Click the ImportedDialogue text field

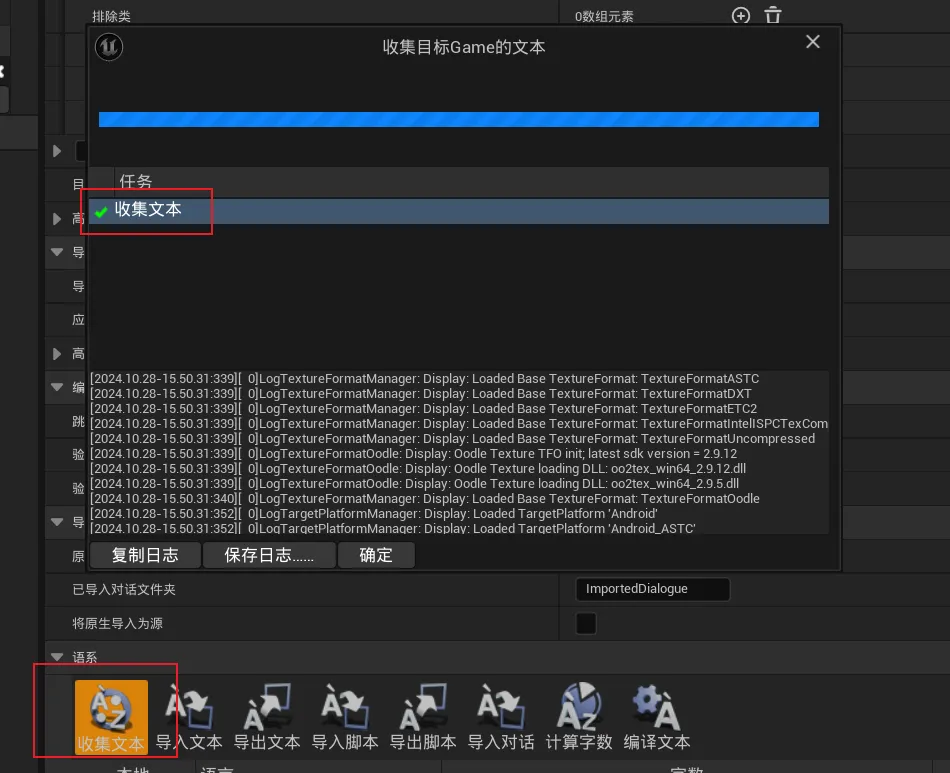point(653,589)
